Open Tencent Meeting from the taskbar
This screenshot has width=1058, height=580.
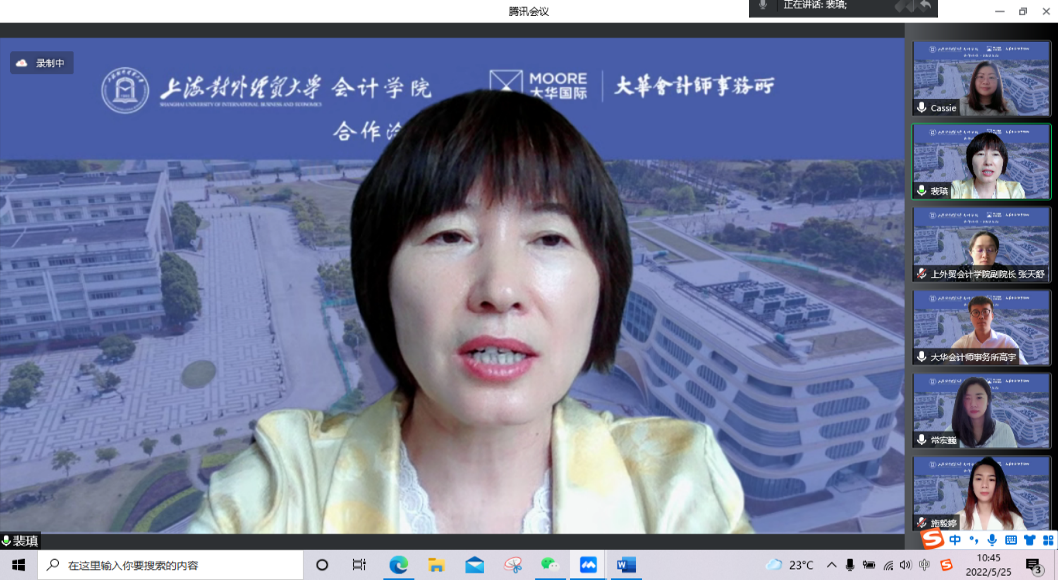click(588, 565)
